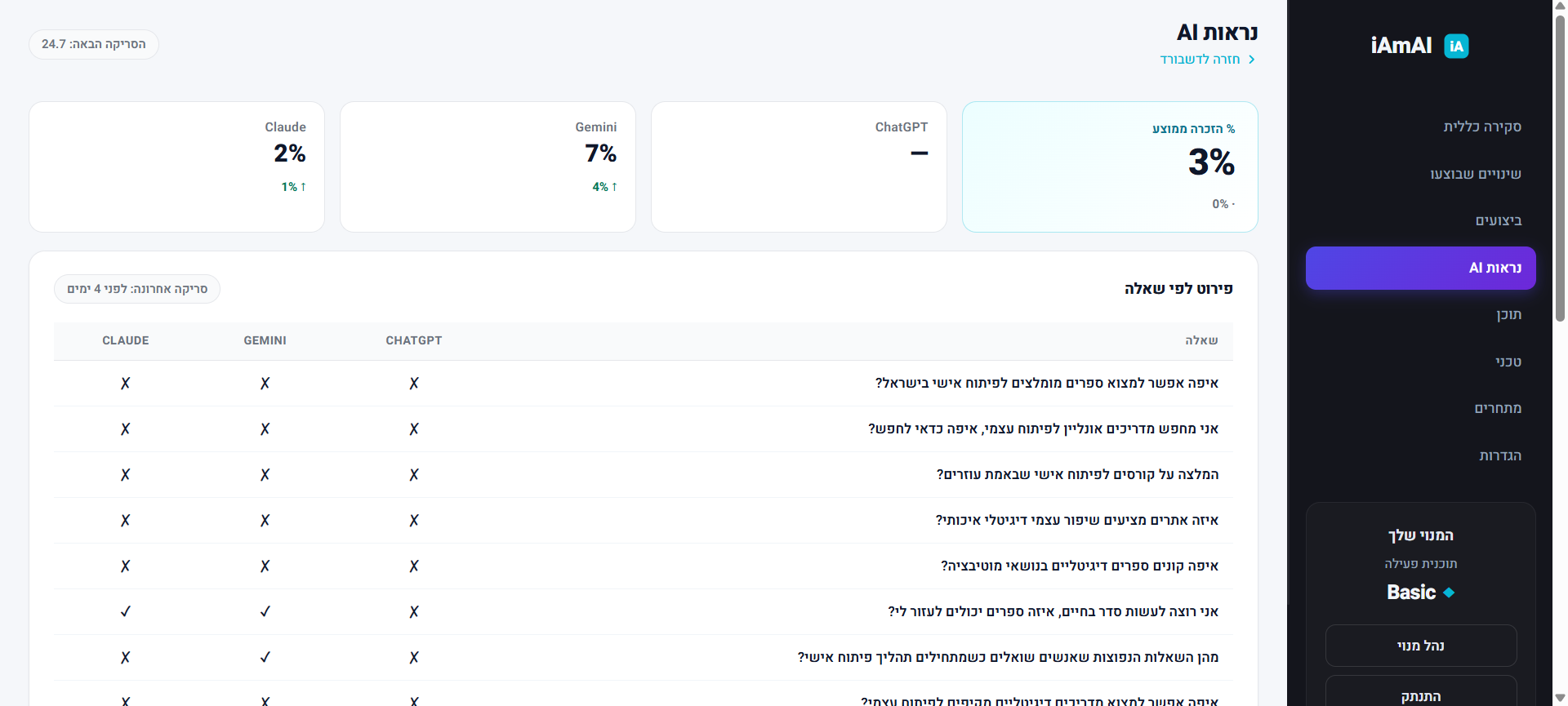1568x706 pixels.
Task: Open מתחרים in the sidebar
Action: coord(1498,408)
